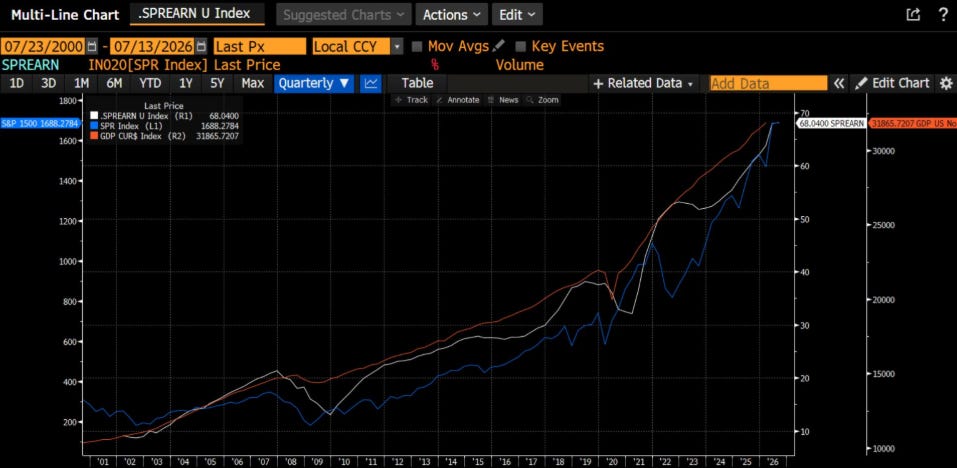Select the 1M range tab
Screen dimensions: 957x468
pyautogui.click(x=81, y=83)
